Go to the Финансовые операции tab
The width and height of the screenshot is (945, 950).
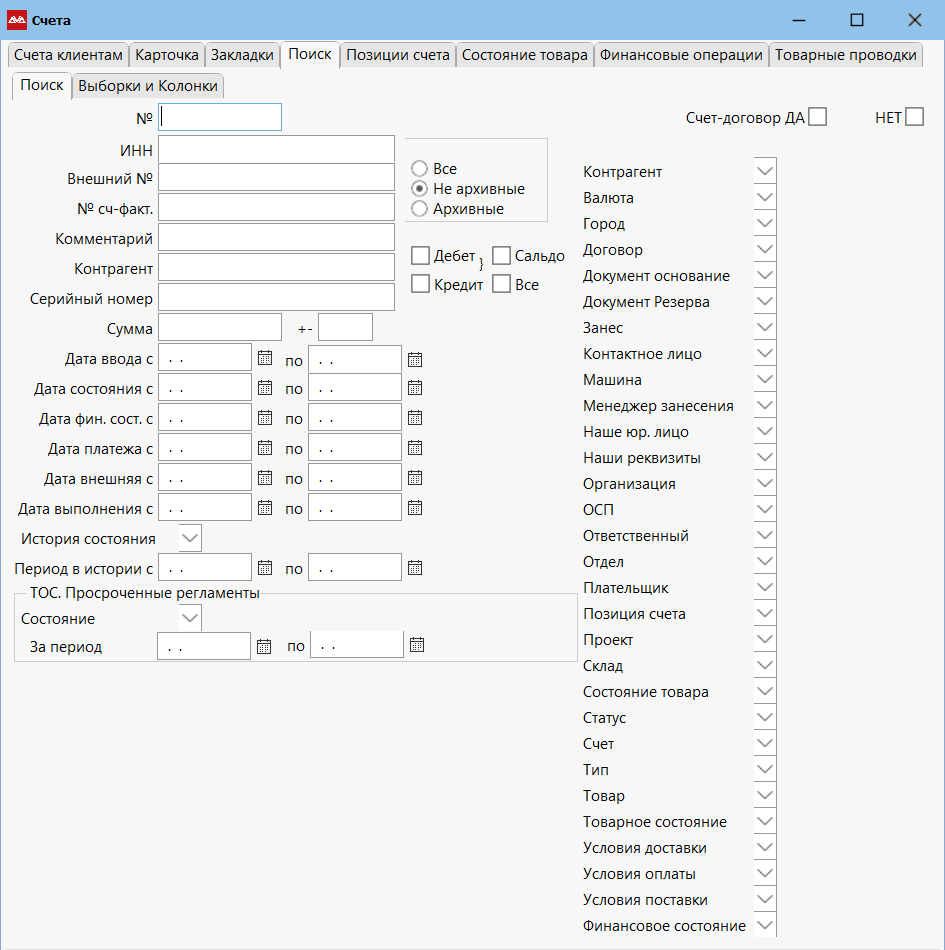681,55
